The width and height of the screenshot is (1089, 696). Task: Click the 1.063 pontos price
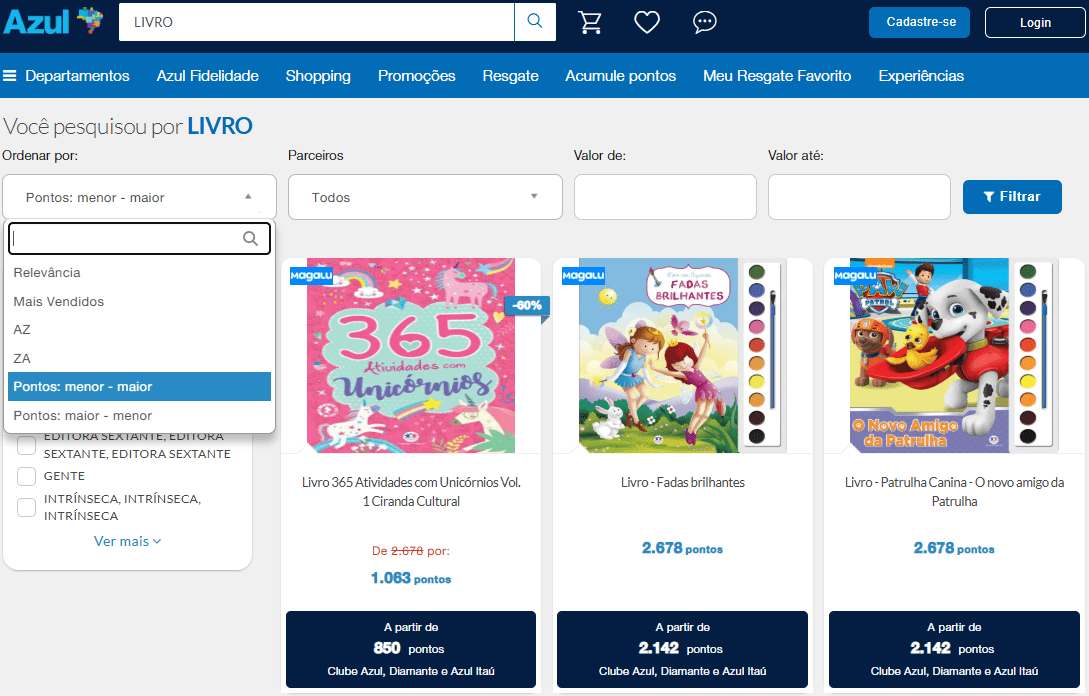tap(411, 578)
